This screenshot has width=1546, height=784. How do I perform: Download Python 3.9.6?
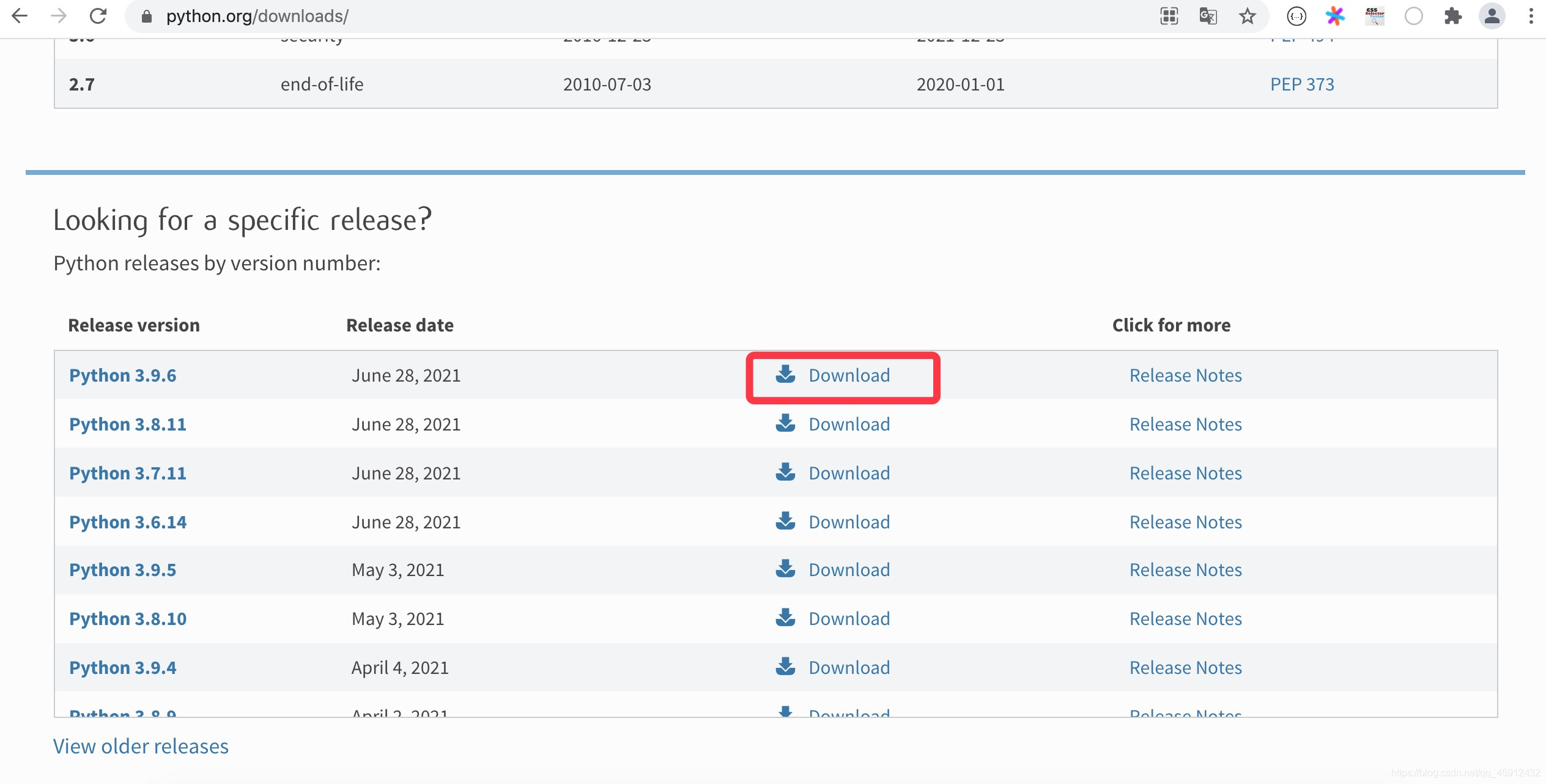click(848, 375)
